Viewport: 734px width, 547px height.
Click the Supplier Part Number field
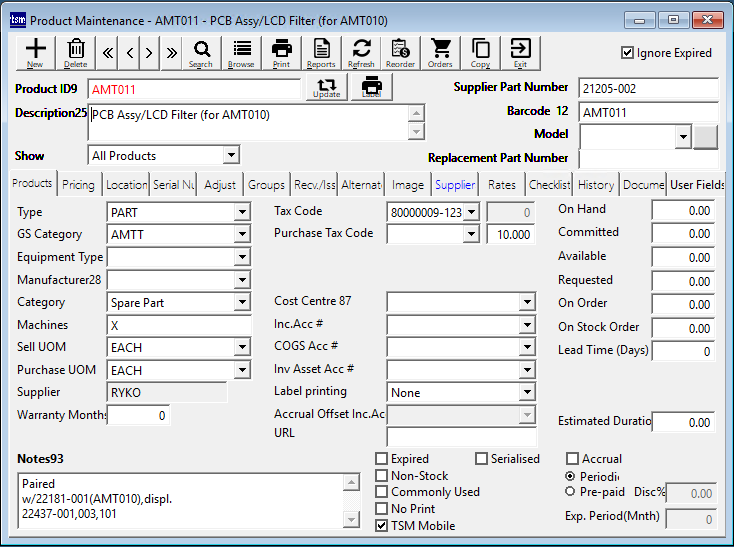[x=648, y=88]
